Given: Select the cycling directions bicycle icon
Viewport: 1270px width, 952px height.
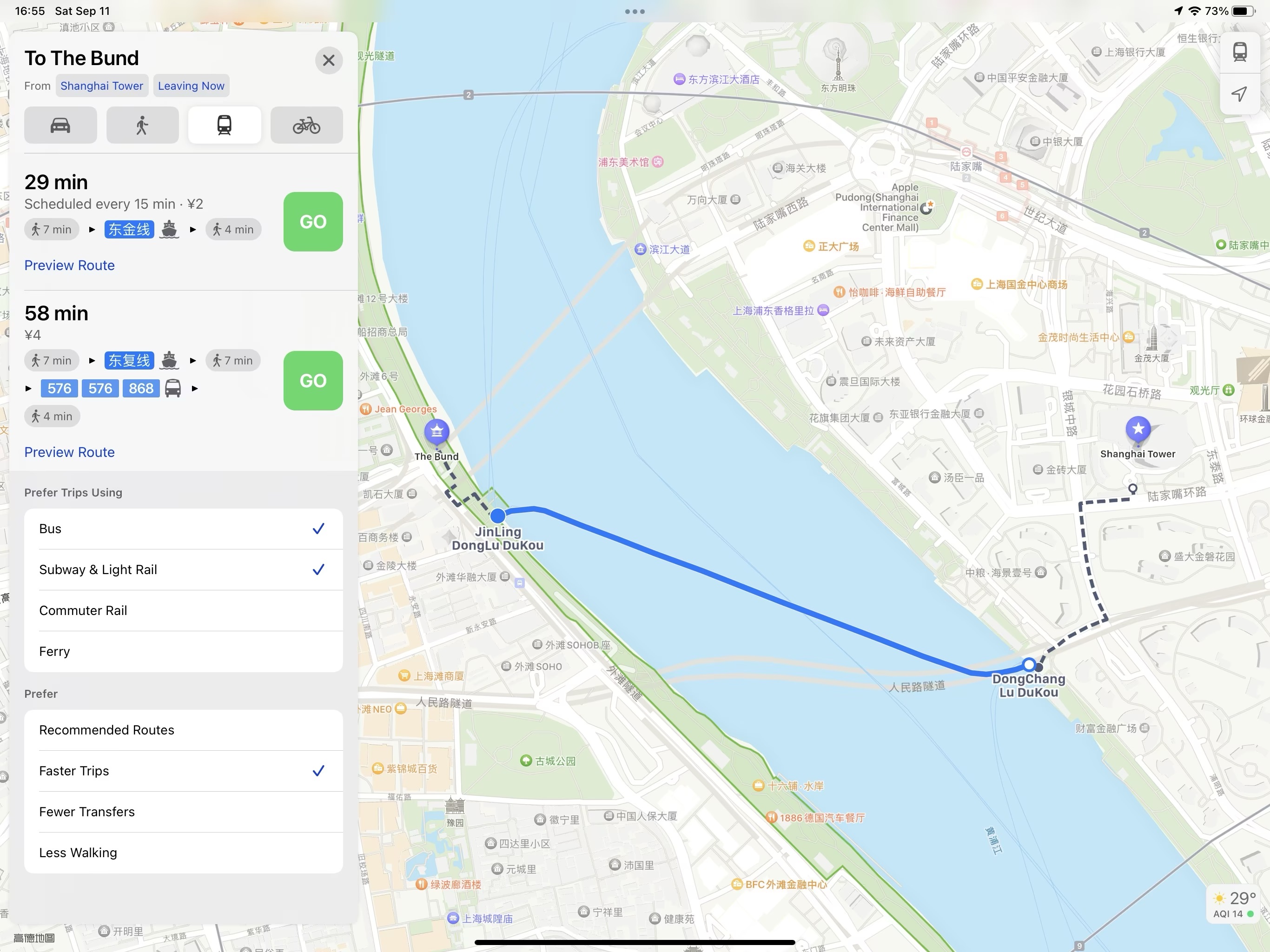Looking at the screenshot, I should (x=307, y=125).
